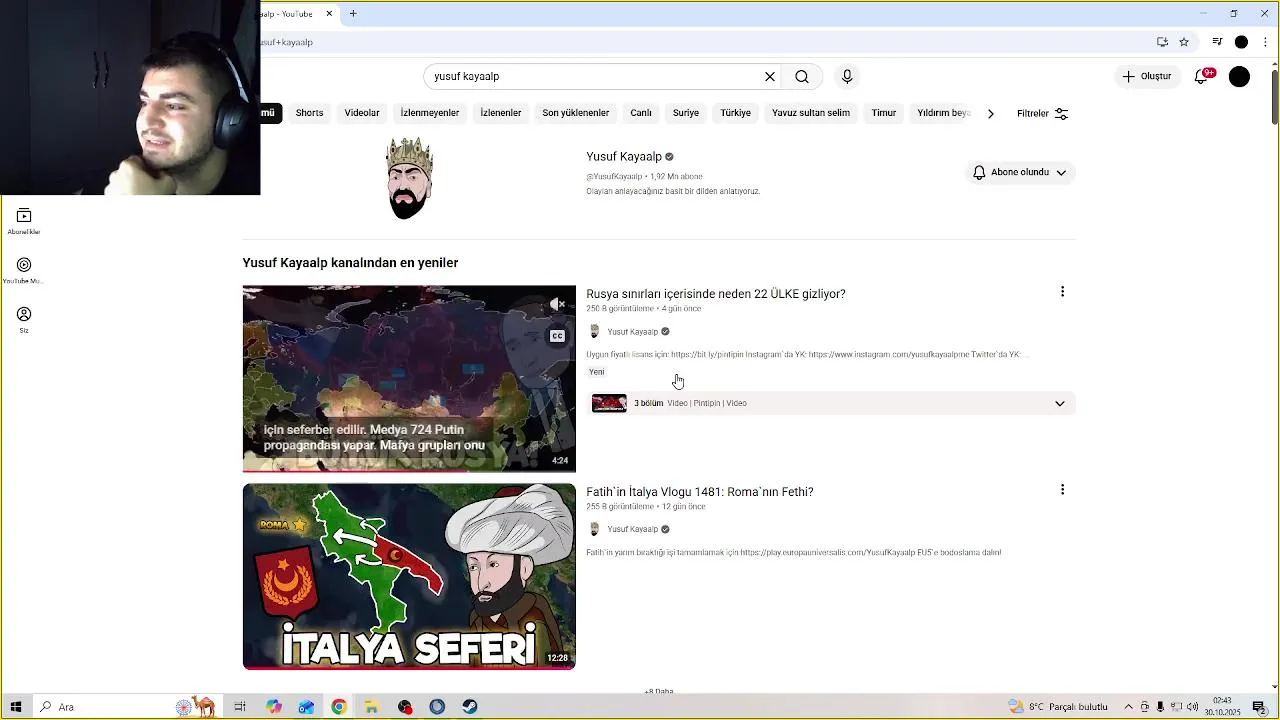Open the weather widget 8°C Parçalı bulutlu
This screenshot has height=720, width=1280.
tap(1058, 707)
